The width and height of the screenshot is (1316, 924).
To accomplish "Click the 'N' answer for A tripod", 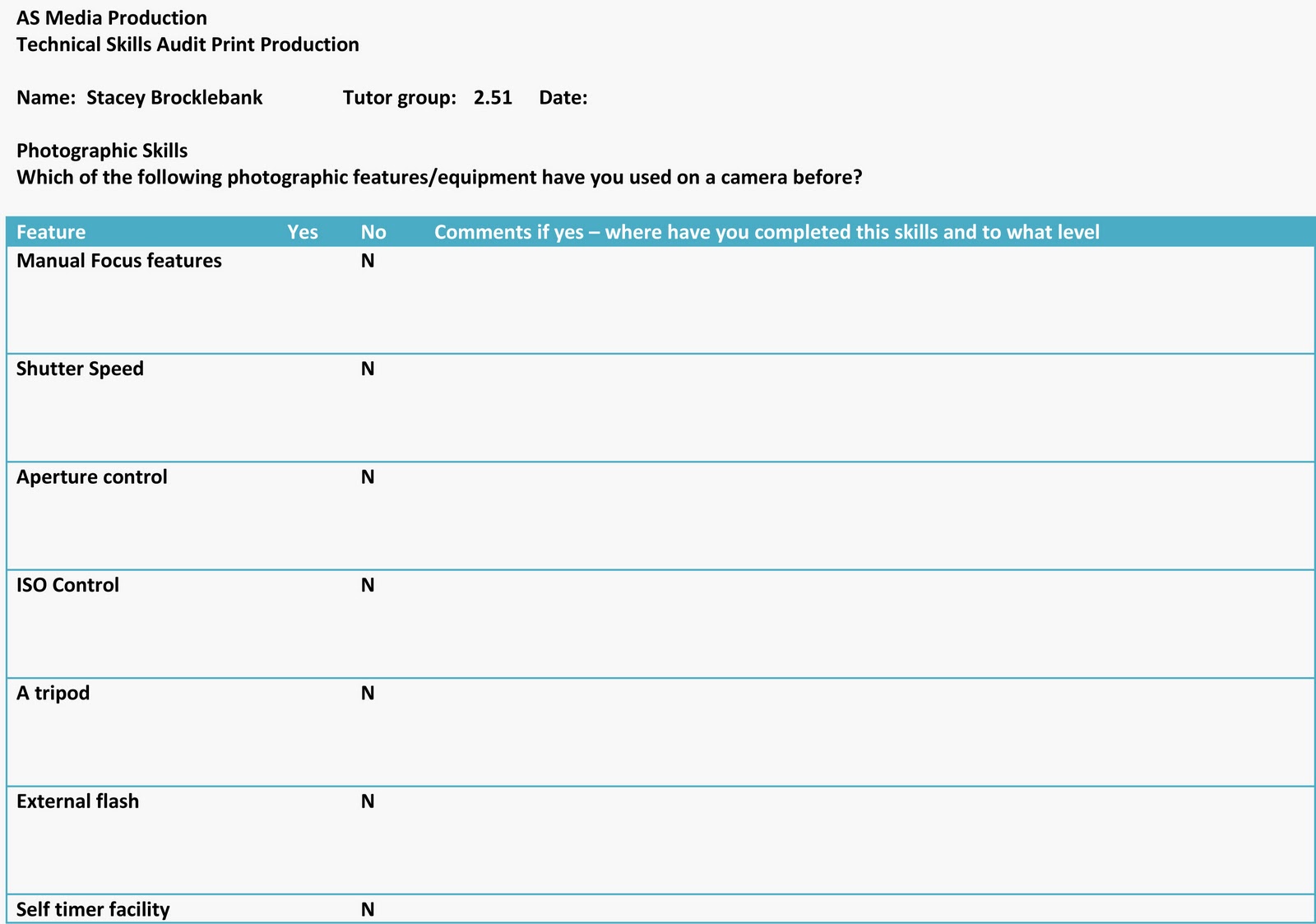I will (368, 694).
